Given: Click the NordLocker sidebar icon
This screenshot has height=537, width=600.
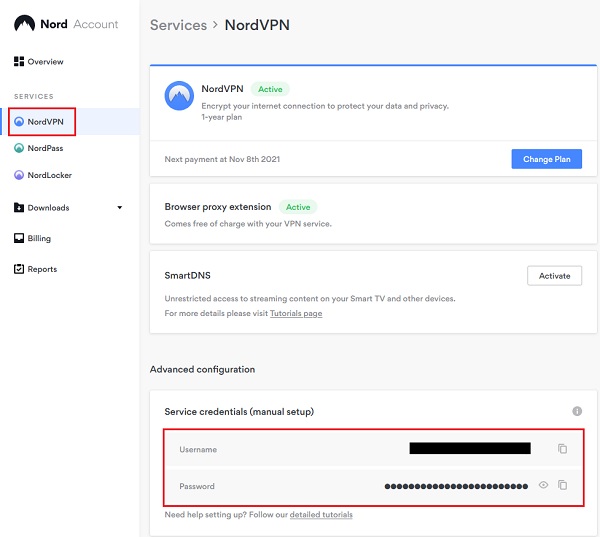Looking at the screenshot, I should [x=19, y=175].
